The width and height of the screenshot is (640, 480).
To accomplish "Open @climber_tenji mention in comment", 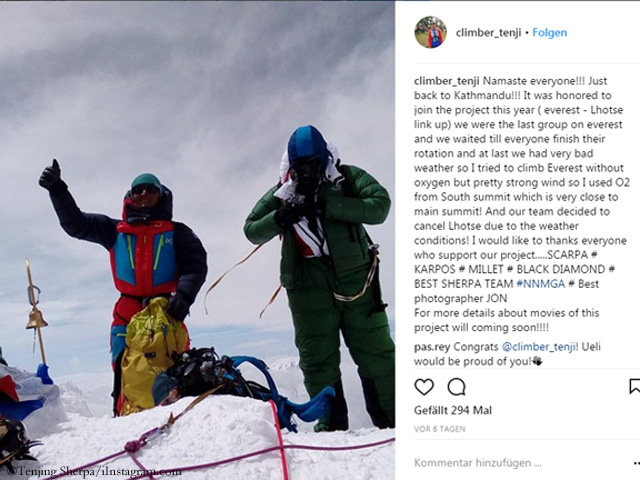I will [538, 347].
